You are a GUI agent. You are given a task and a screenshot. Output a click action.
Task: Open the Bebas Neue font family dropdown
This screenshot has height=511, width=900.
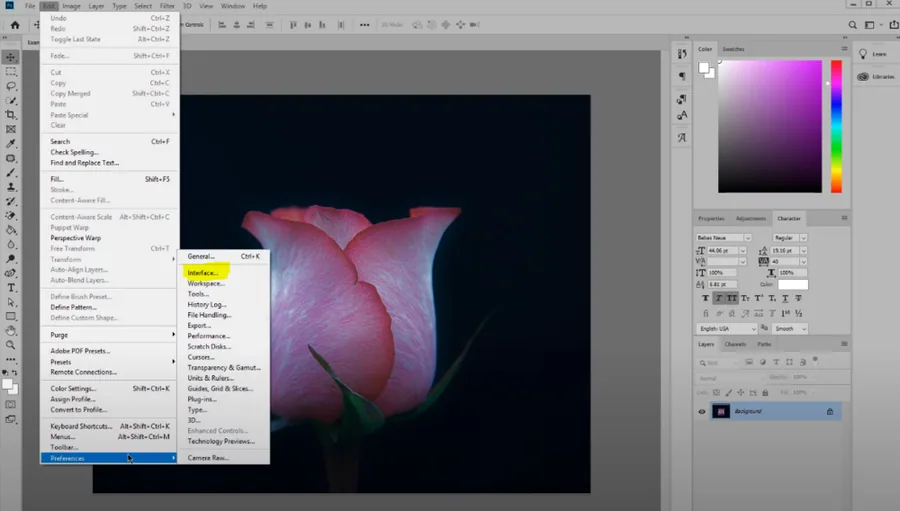pyautogui.click(x=747, y=238)
